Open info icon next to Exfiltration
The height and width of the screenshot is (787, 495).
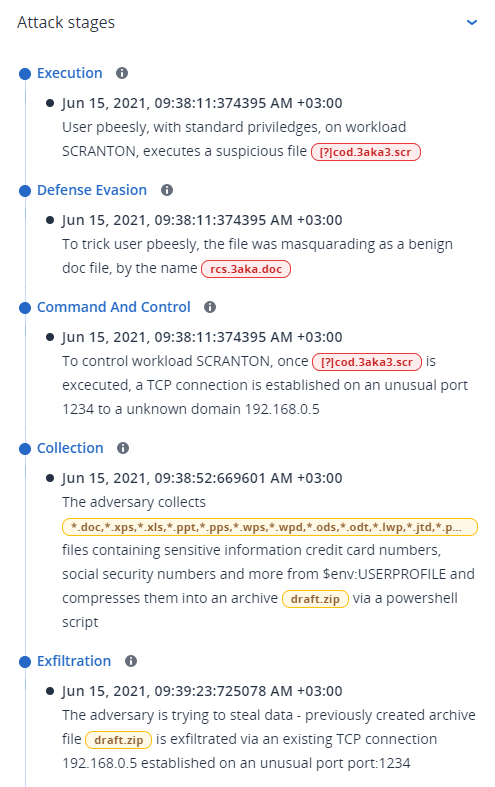pyautogui.click(x=131, y=661)
